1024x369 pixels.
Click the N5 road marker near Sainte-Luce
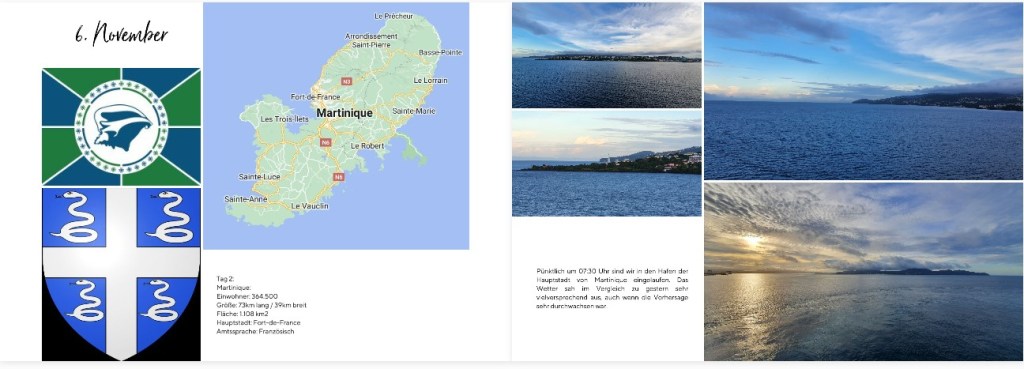338,177
